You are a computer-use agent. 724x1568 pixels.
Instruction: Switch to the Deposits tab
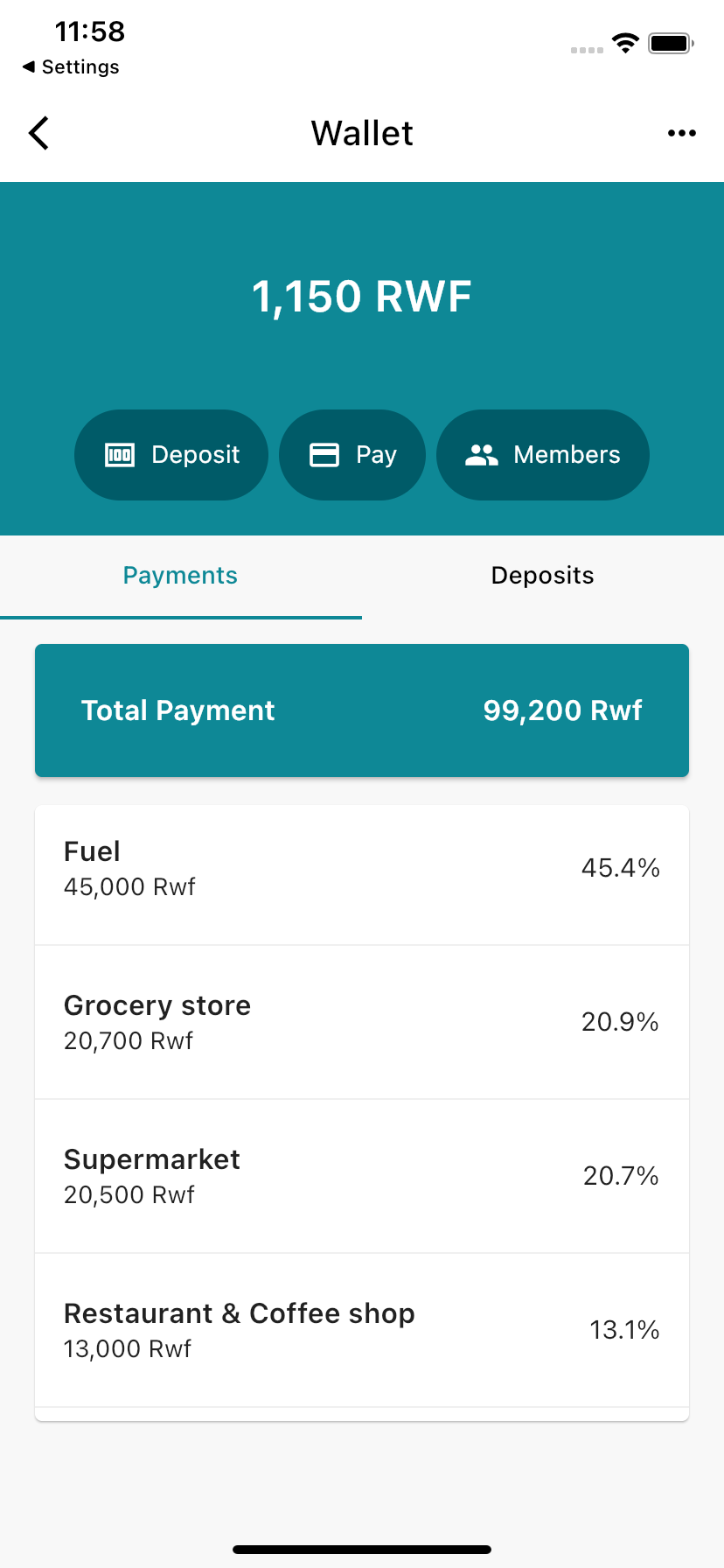(543, 576)
